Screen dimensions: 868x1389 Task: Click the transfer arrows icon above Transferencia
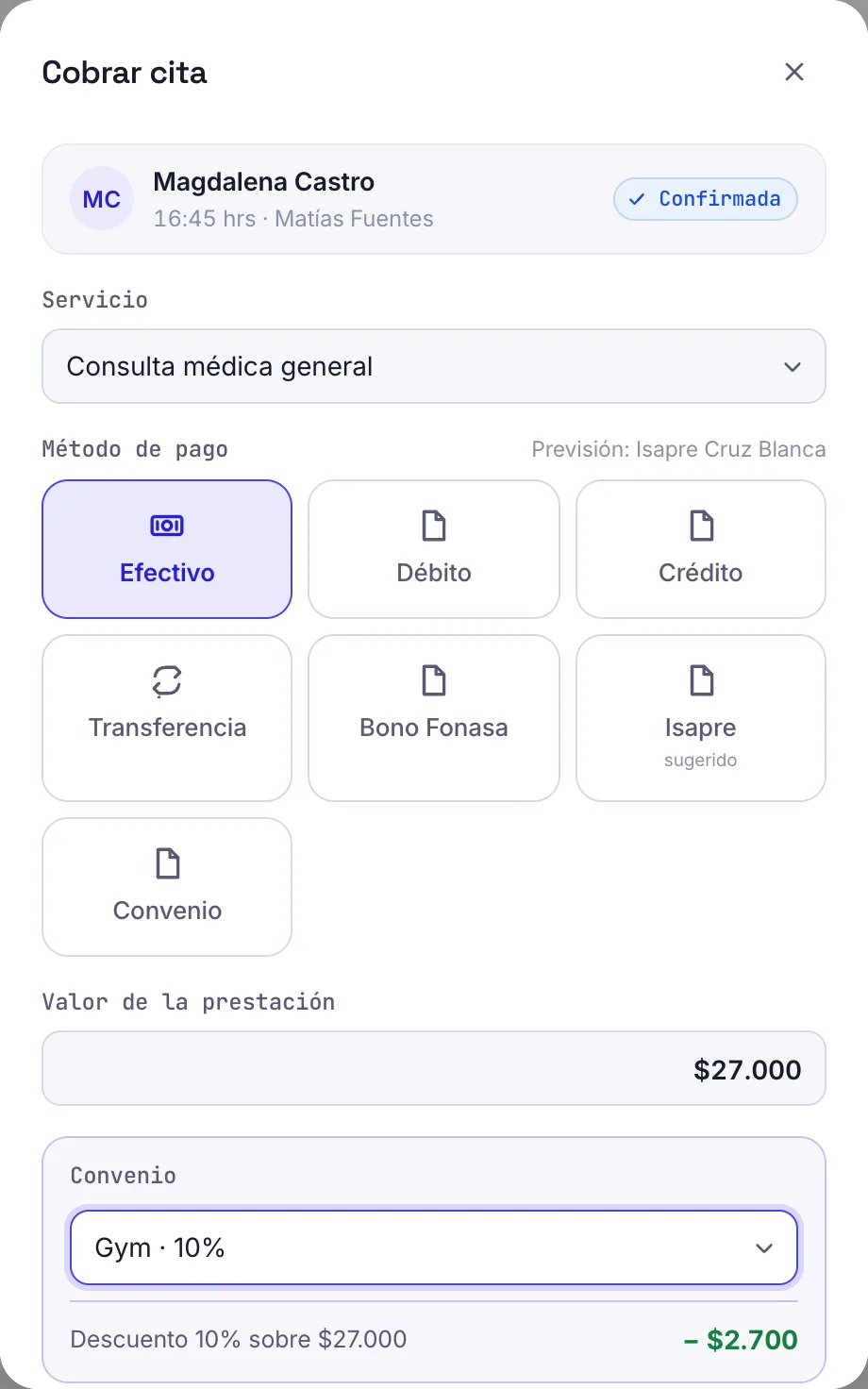pos(167,680)
